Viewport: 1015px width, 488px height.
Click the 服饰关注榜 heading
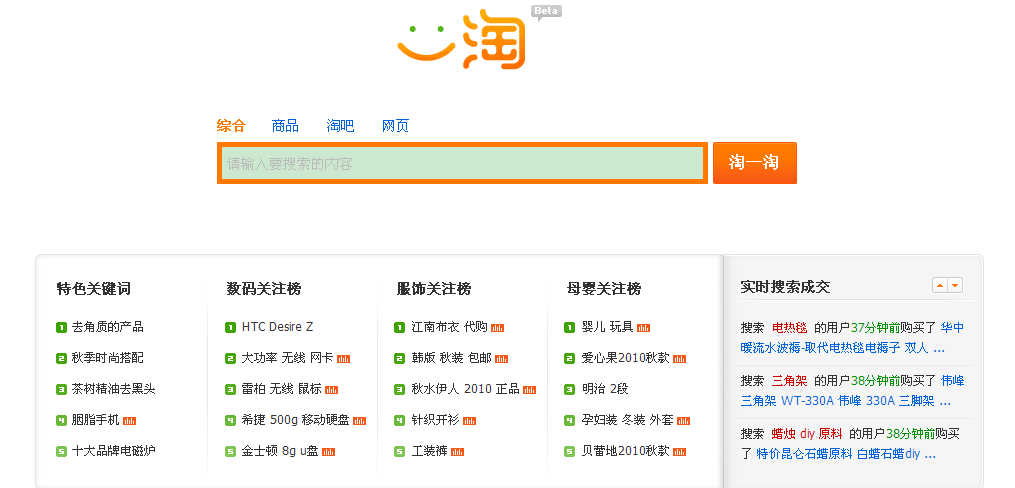(x=434, y=289)
